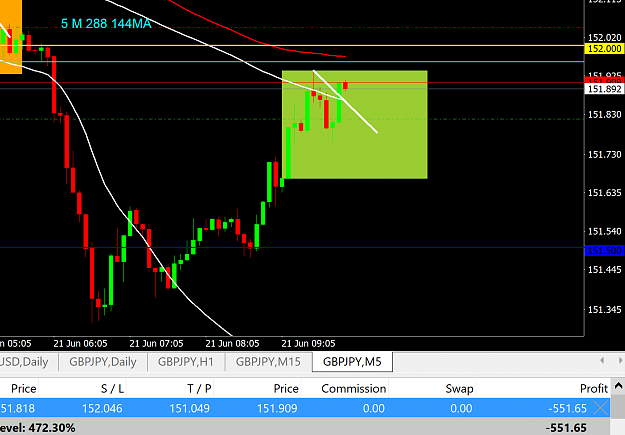Image resolution: width=625 pixels, height=435 pixels.
Task: Click the 21 Jun 09:05 time axis label
Action: (x=308, y=343)
